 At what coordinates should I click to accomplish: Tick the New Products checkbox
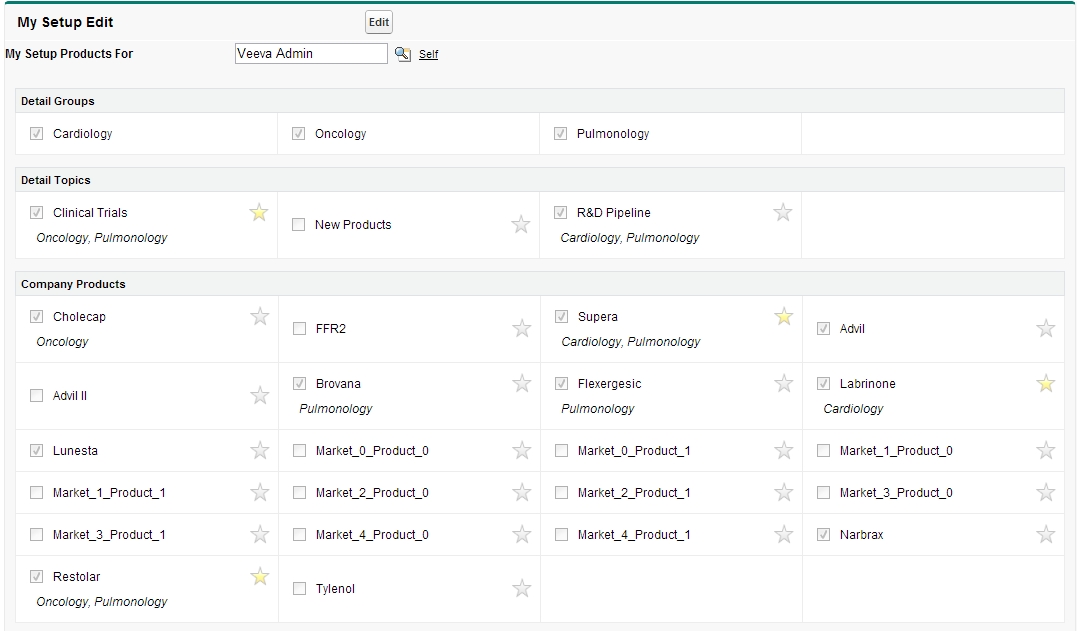(298, 225)
